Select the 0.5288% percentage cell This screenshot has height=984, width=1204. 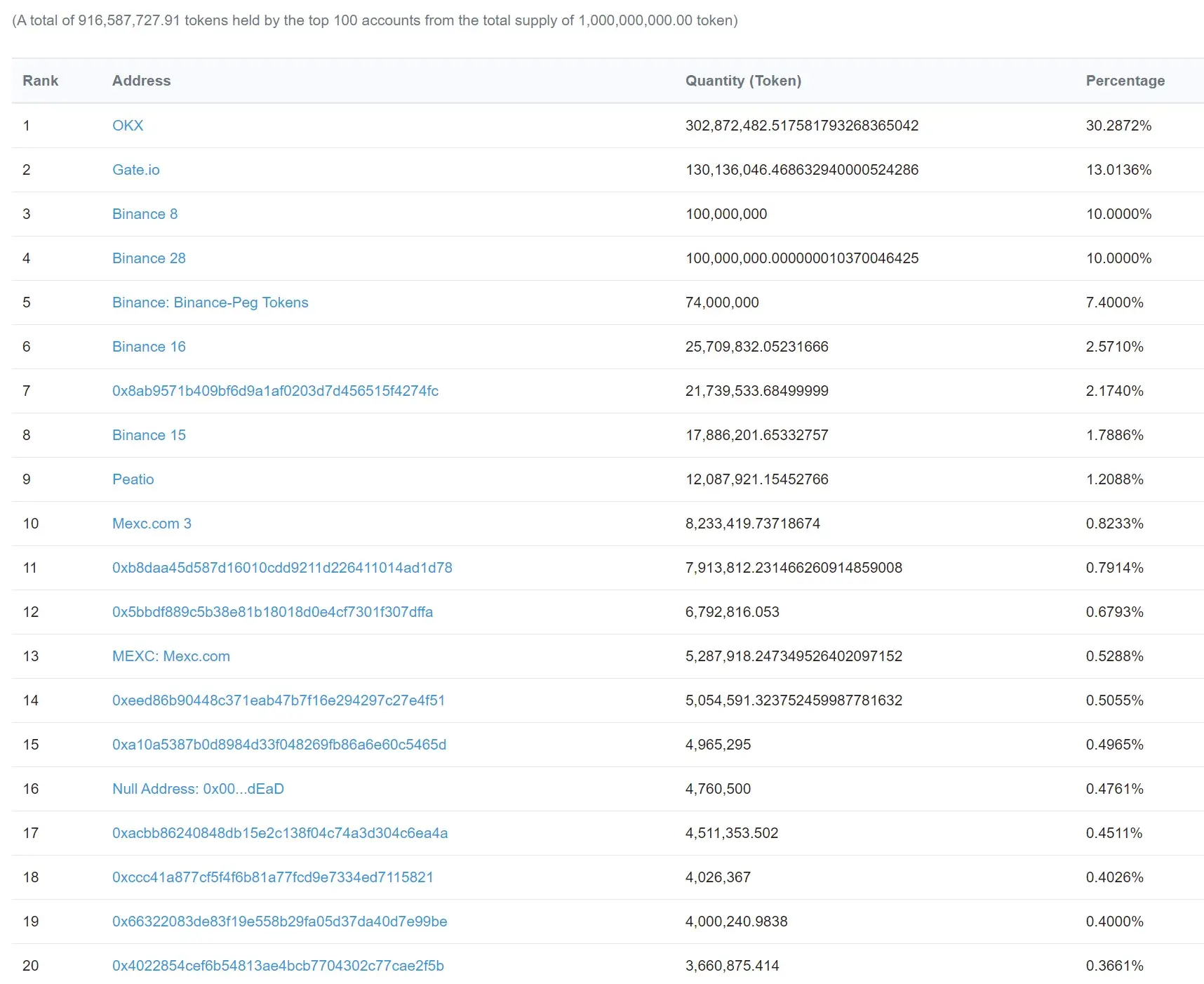1115,656
